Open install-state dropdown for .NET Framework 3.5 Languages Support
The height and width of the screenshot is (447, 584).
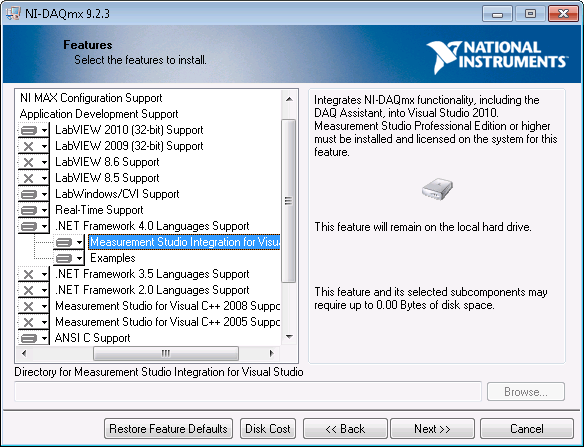point(33,275)
